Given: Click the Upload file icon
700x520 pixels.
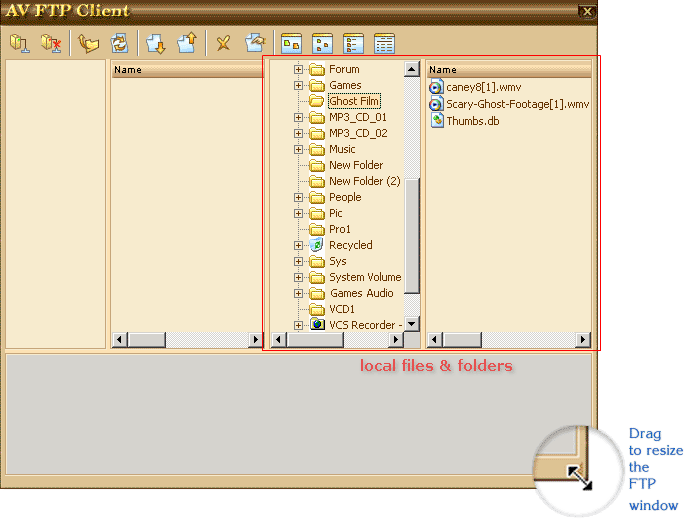Looking at the screenshot, I should [x=187, y=43].
